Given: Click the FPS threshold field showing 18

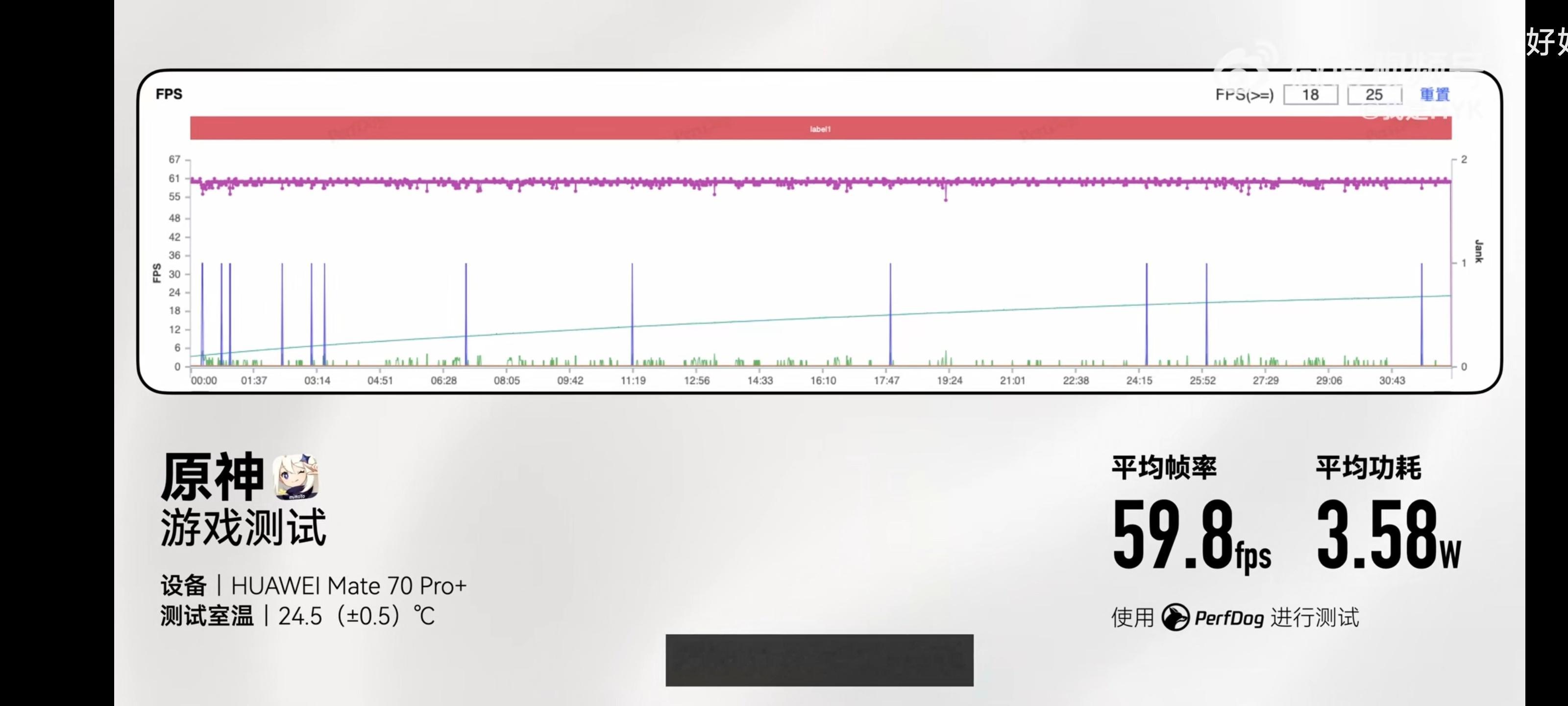Looking at the screenshot, I should 1310,95.
